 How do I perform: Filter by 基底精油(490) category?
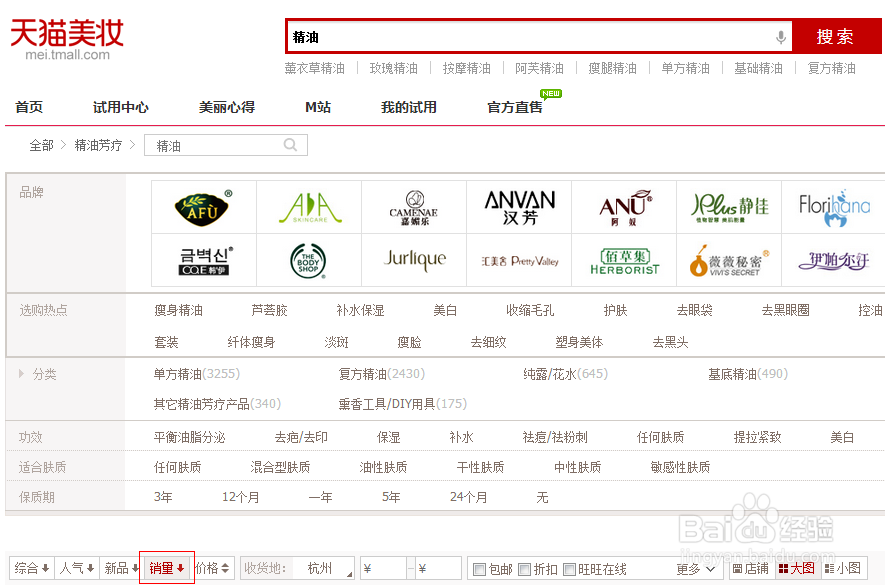748,374
